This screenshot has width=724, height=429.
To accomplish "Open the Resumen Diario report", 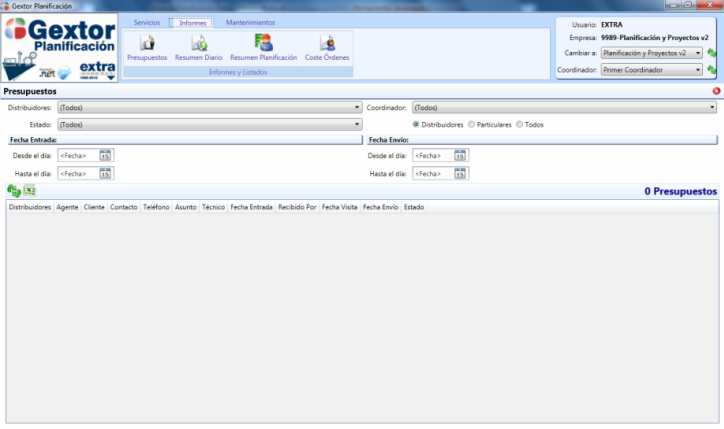I will pos(198,43).
